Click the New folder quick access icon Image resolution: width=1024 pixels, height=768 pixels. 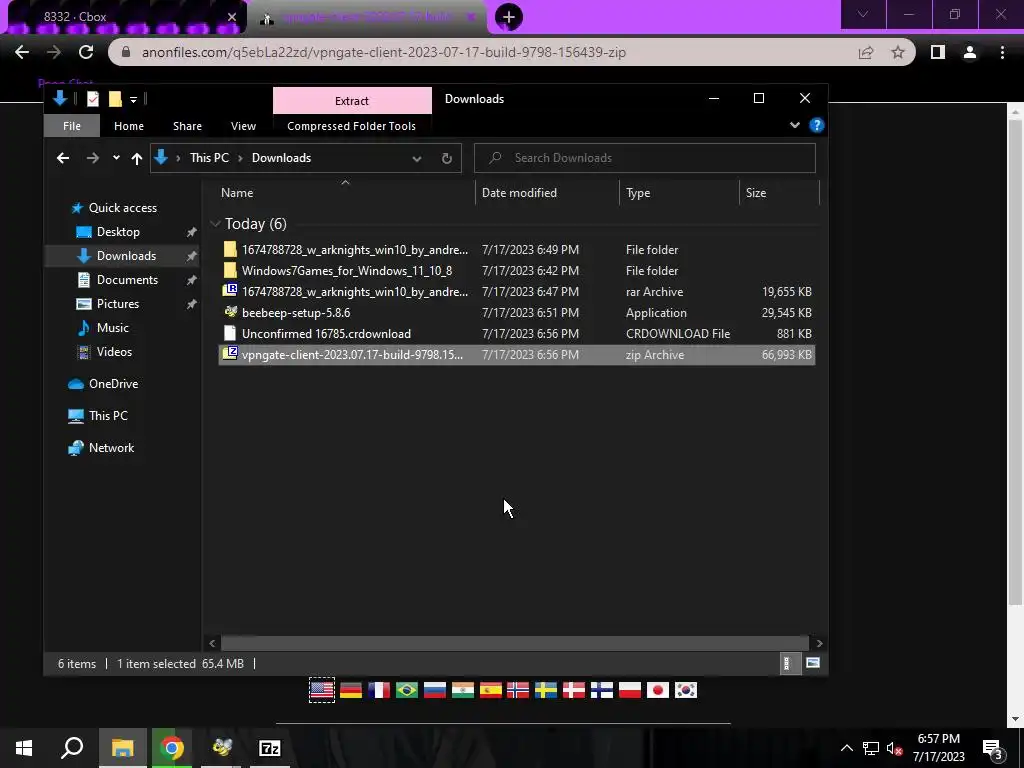pos(115,99)
